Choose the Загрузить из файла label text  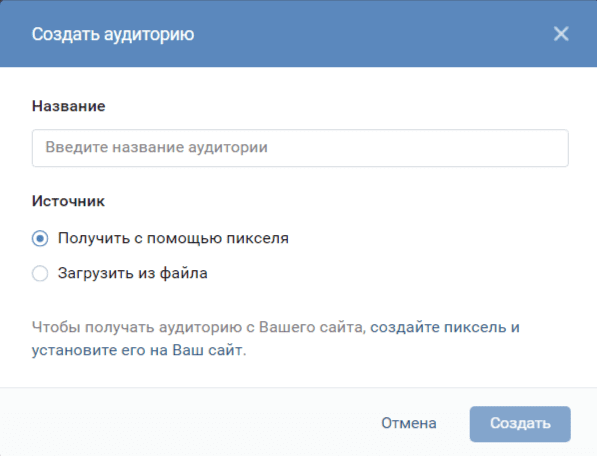(x=132, y=273)
